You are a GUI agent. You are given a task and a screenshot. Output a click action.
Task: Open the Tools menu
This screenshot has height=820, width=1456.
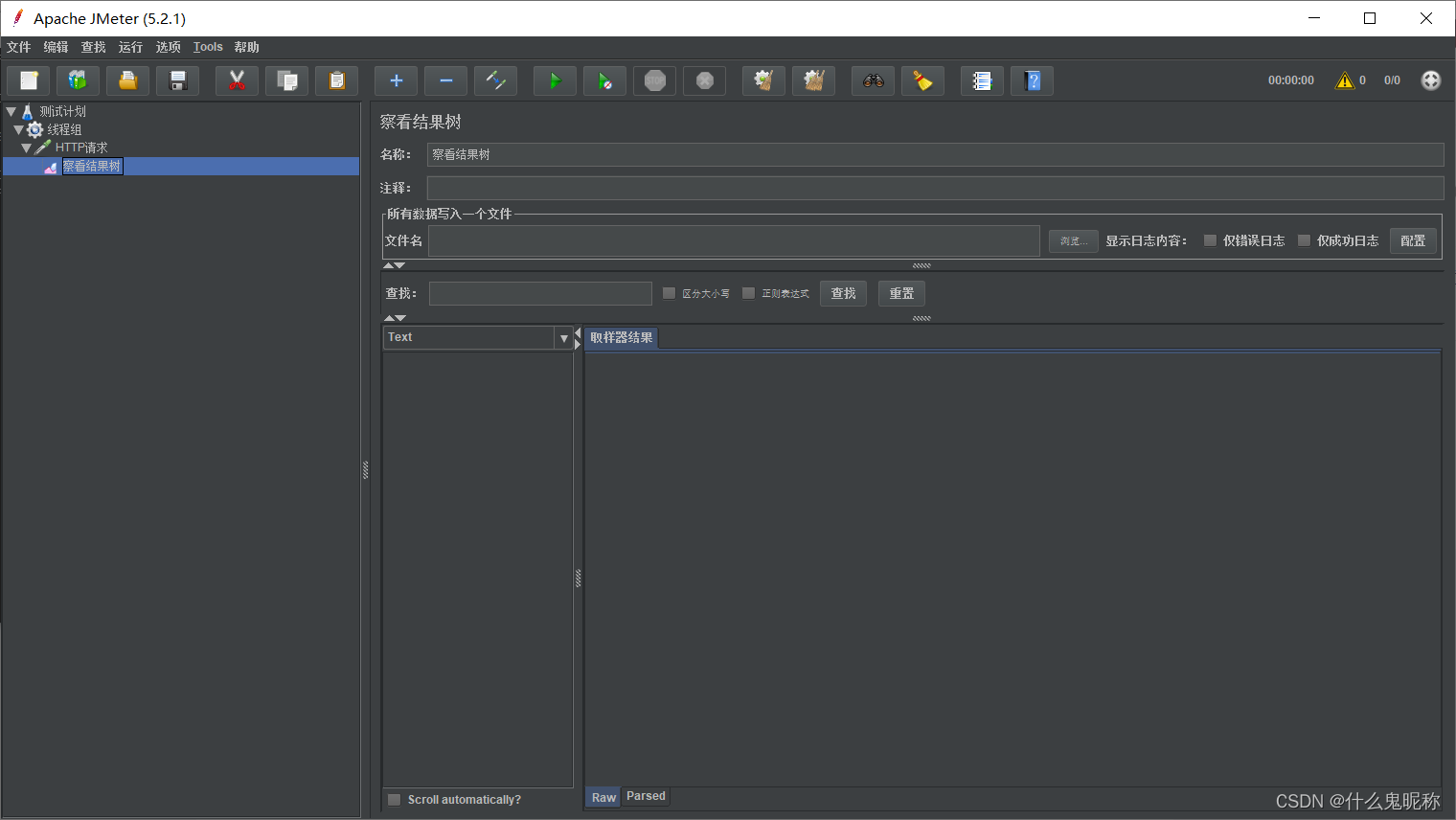(x=208, y=47)
